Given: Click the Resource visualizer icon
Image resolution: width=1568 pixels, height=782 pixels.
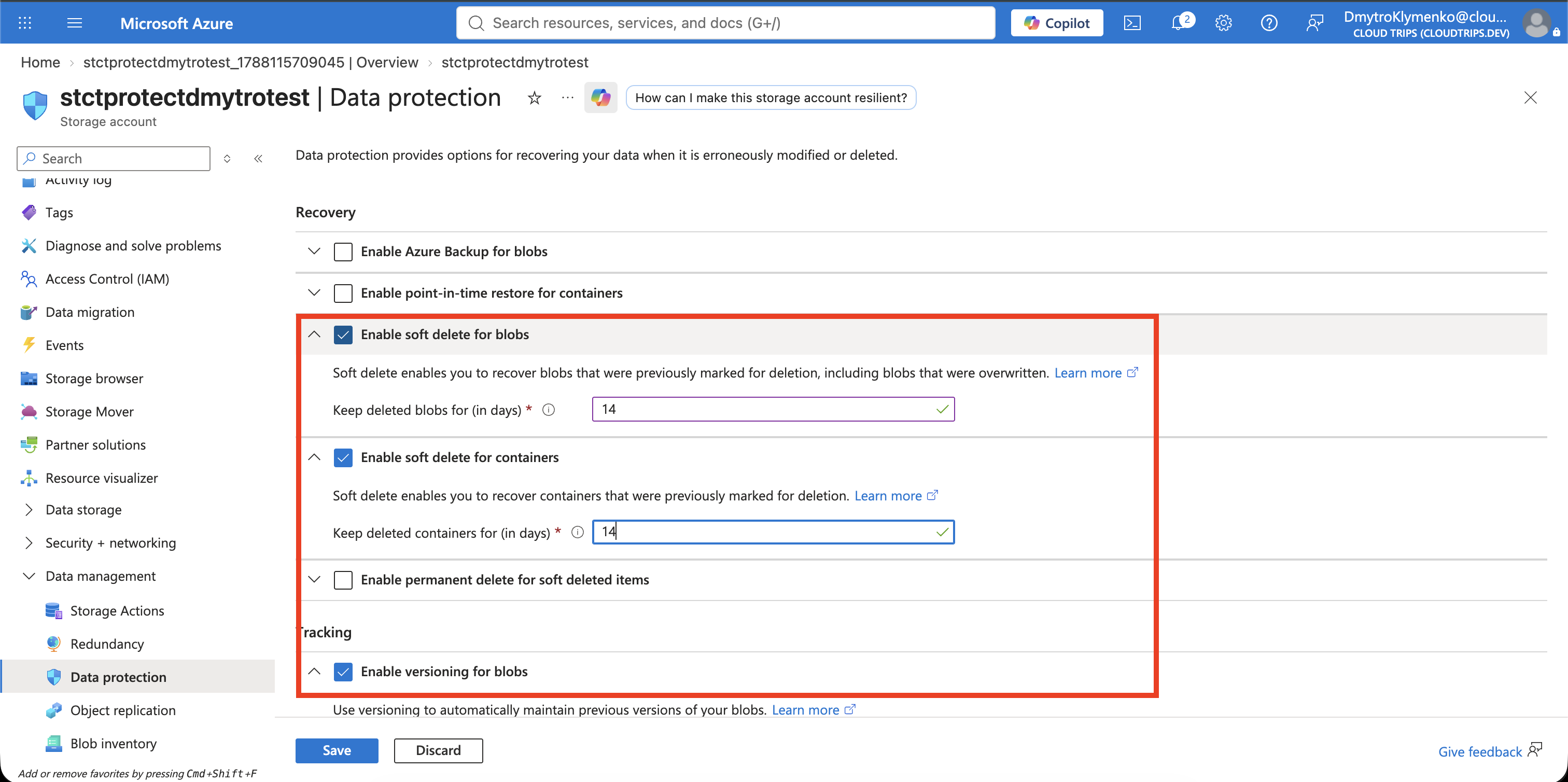Looking at the screenshot, I should tap(29, 478).
